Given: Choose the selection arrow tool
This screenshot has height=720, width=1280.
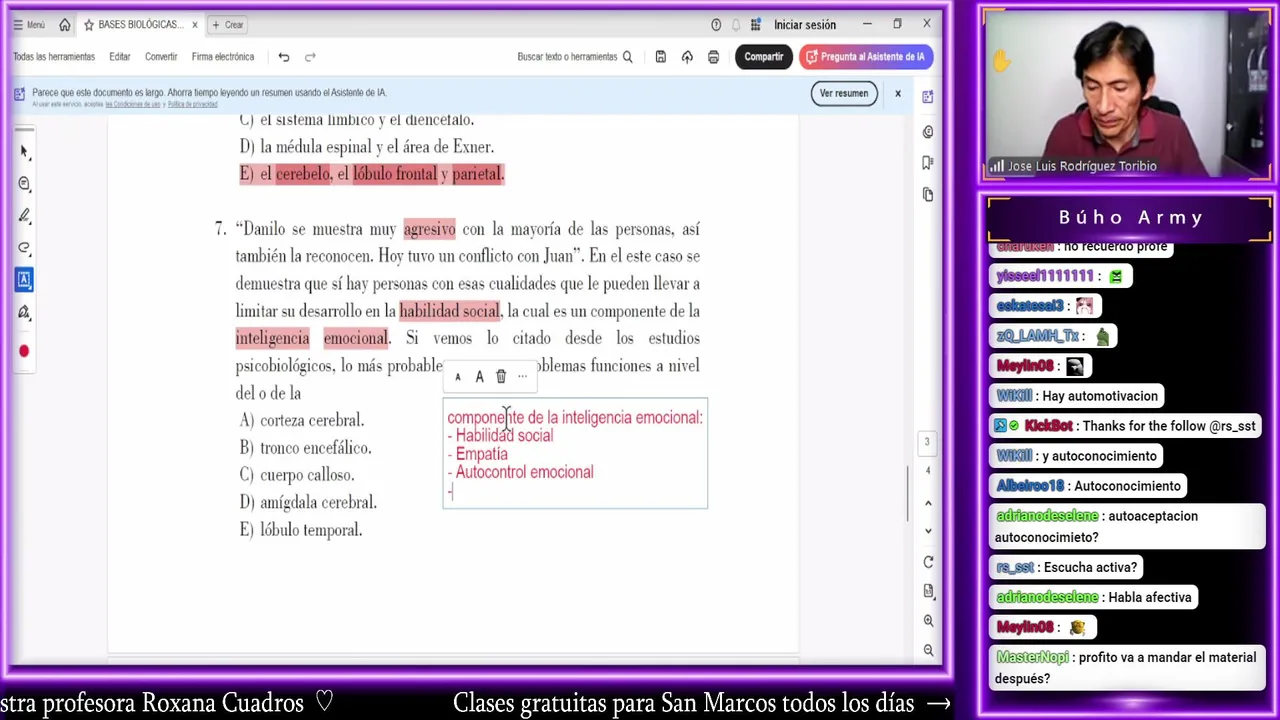Looking at the screenshot, I should click(24, 152).
